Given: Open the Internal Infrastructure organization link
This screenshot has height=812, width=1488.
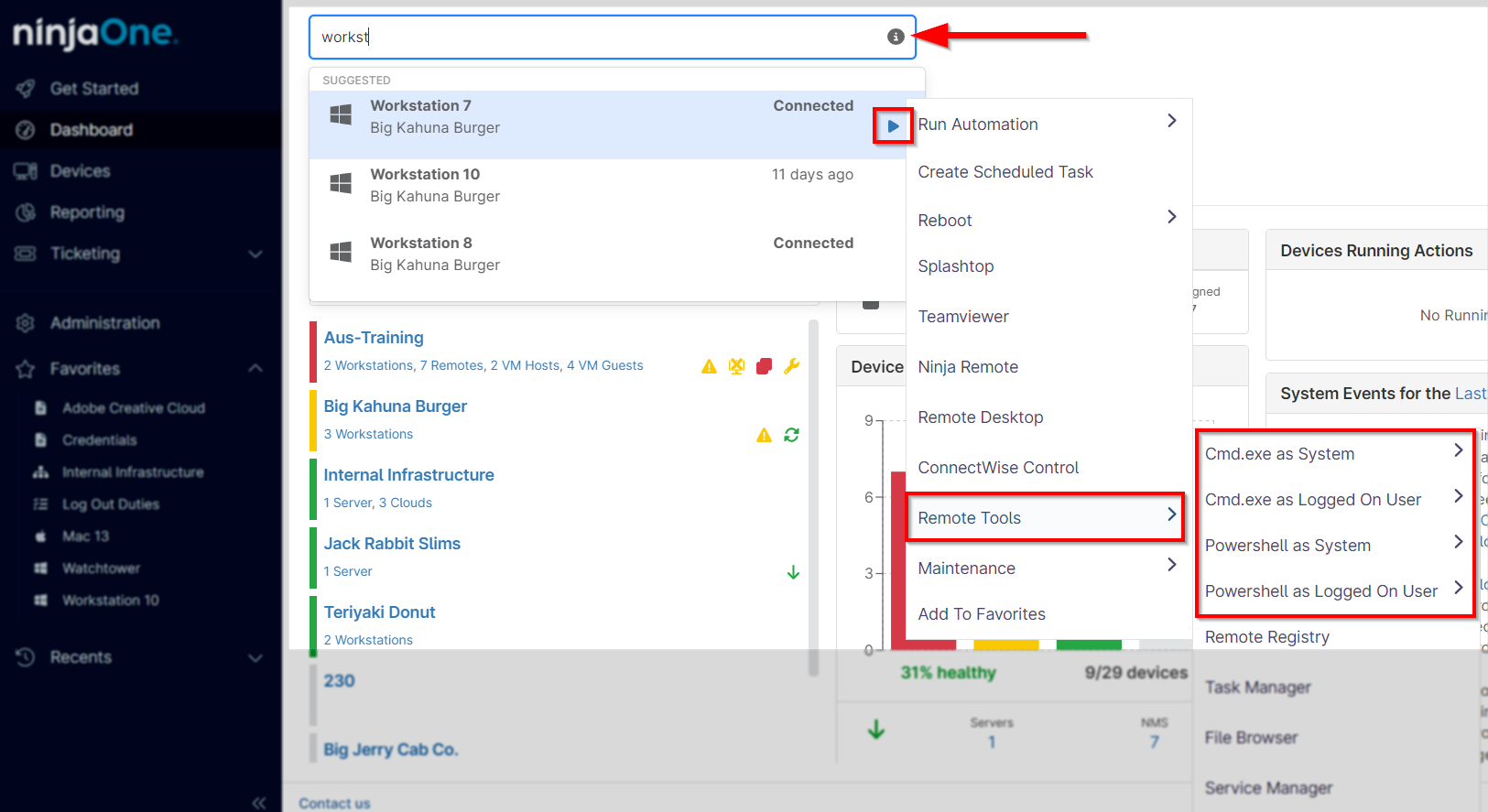Looking at the screenshot, I should tap(408, 475).
